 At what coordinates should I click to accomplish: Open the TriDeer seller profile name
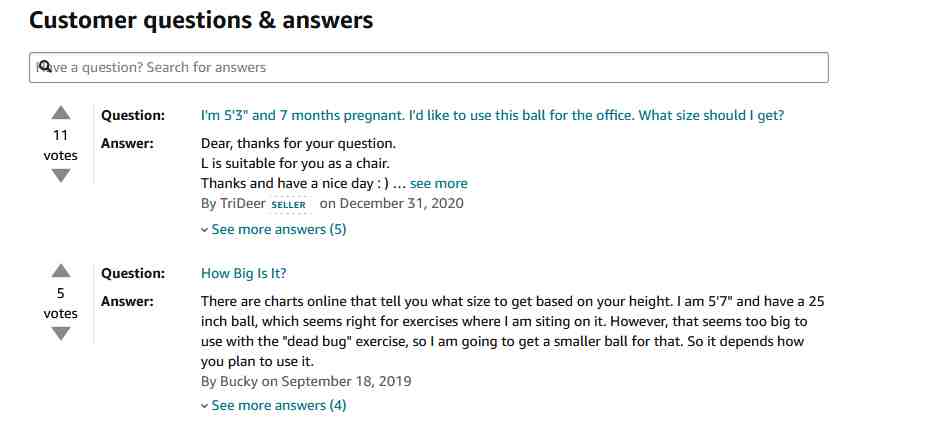243,204
